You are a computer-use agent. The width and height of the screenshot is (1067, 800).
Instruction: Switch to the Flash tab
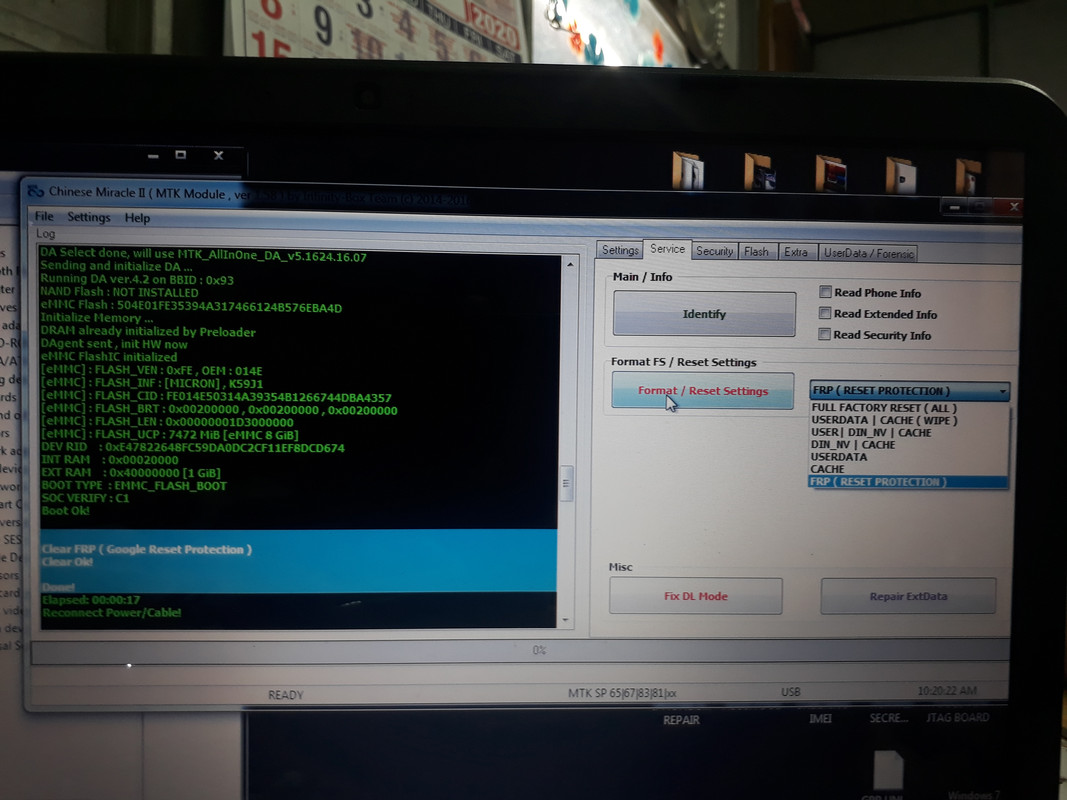point(756,252)
